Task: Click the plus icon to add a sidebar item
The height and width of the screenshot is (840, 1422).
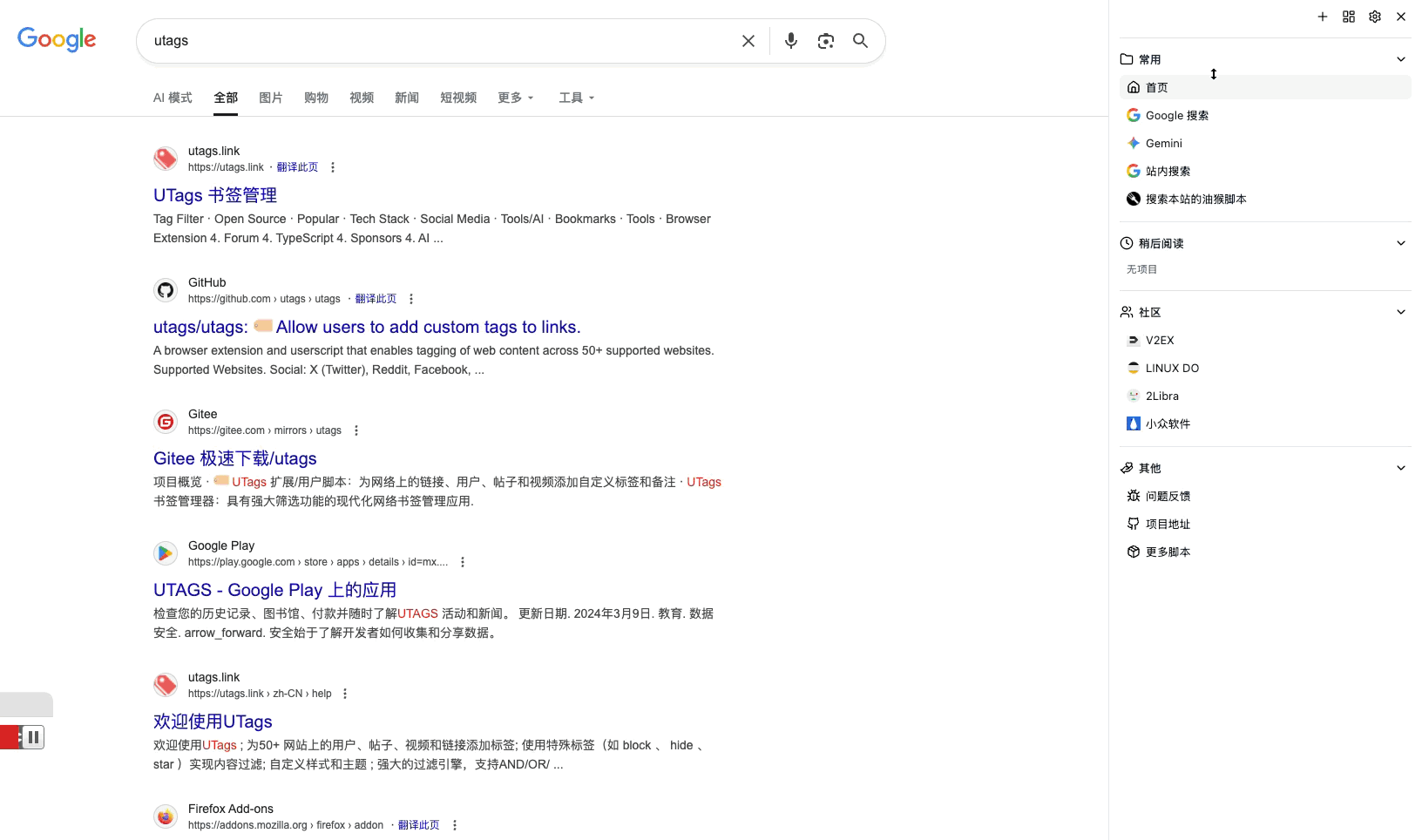Action: click(1322, 16)
